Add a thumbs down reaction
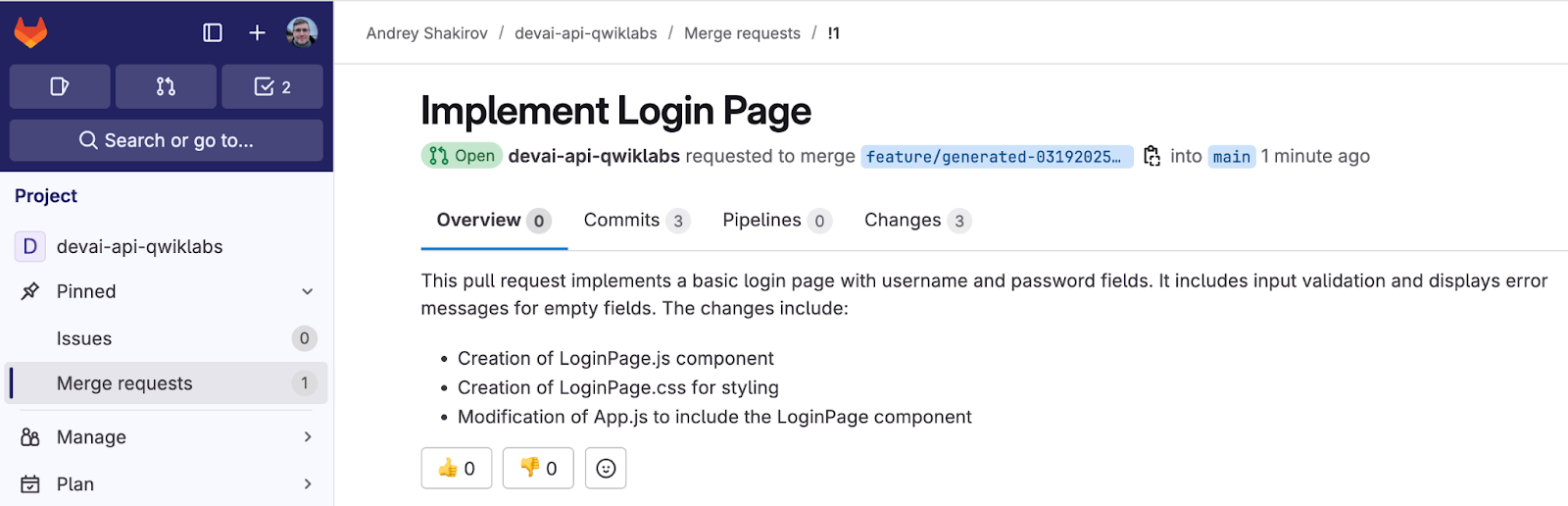The height and width of the screenshot is (506, 1568). (x=538, y=468)
